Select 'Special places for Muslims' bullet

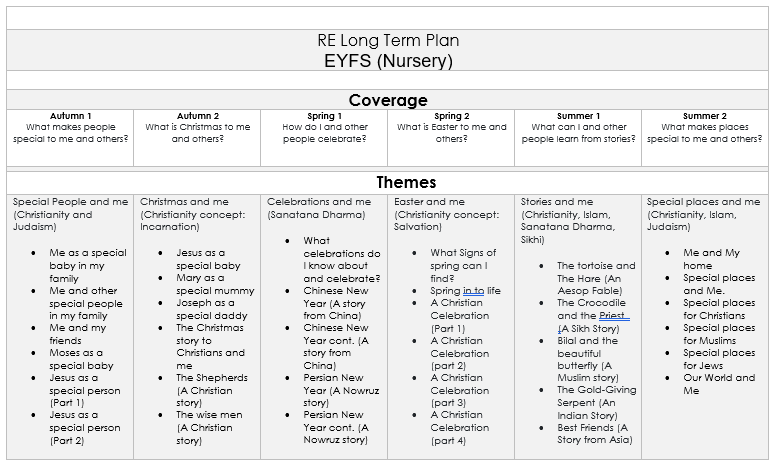719,334
